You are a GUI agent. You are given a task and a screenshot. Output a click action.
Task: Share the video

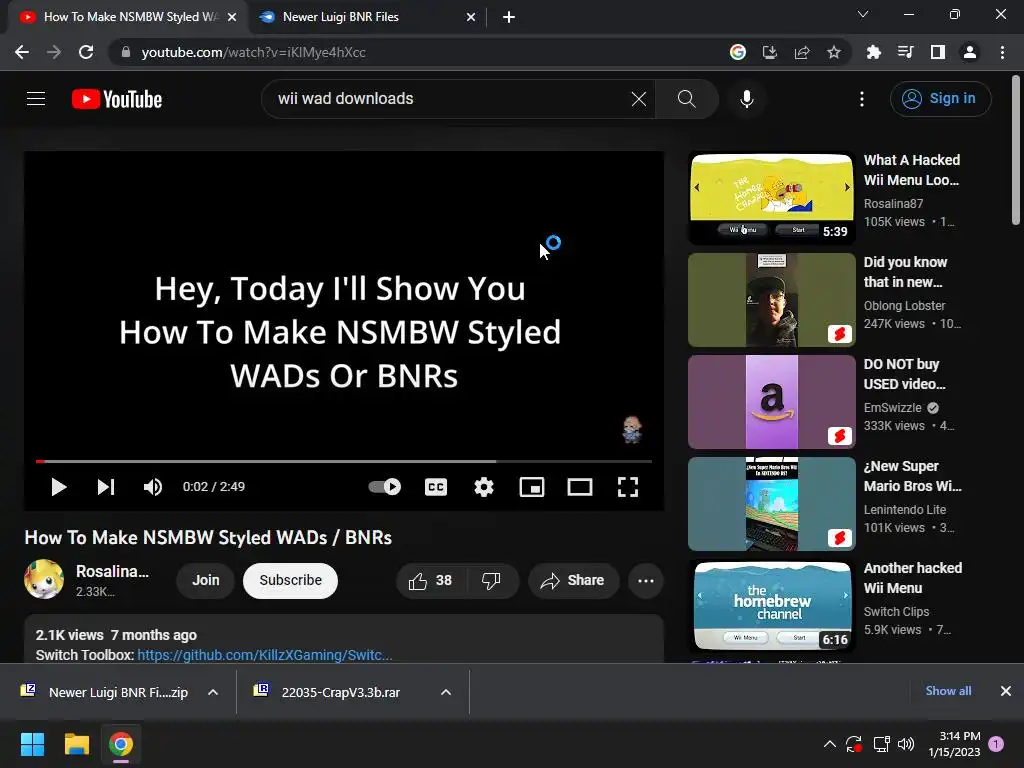tap(573, 581)
